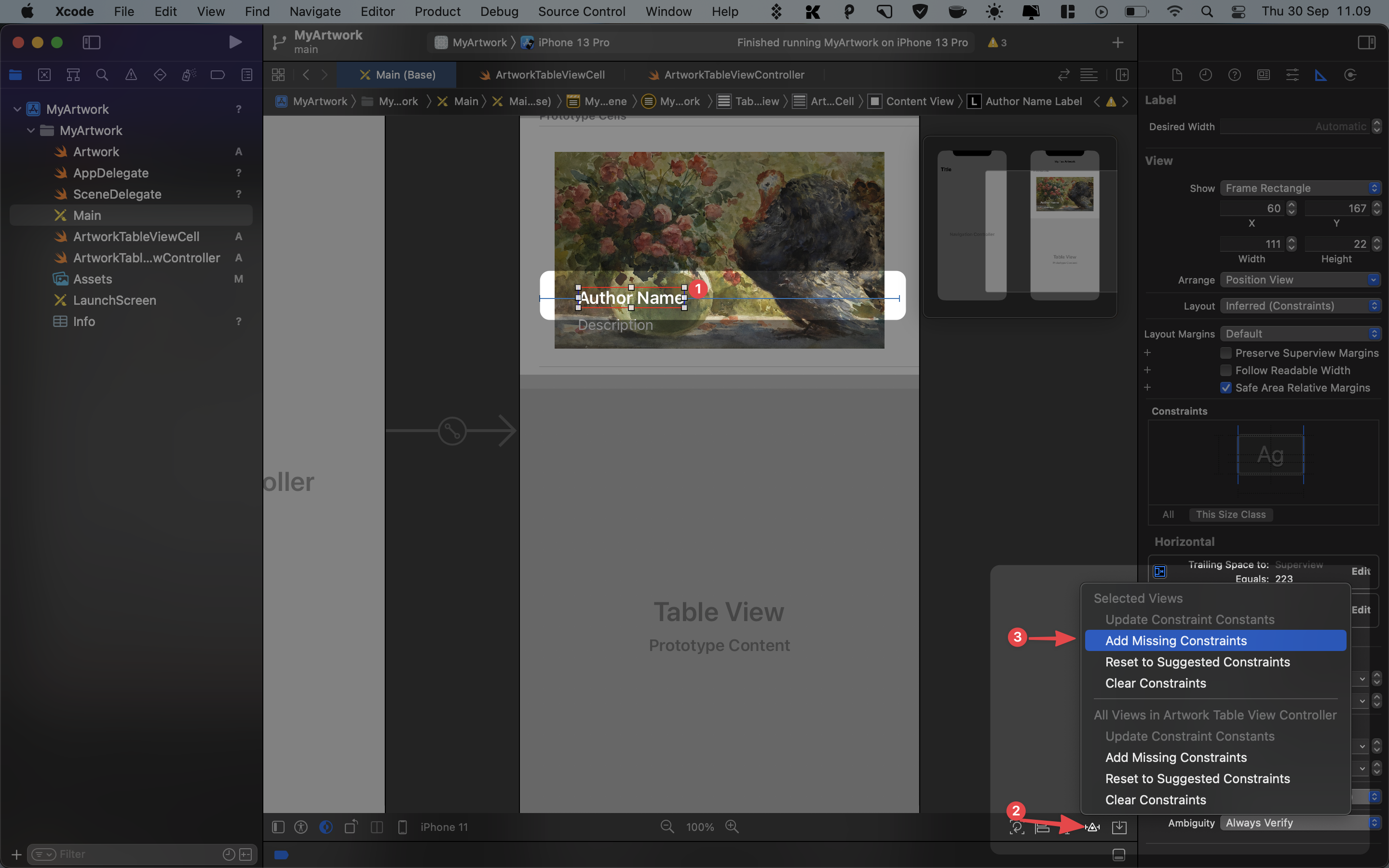Viewport: 1389px width, 868px height.
Task: Open the Show Frame Rectangle dropdown
Action: coord(1300,188)
